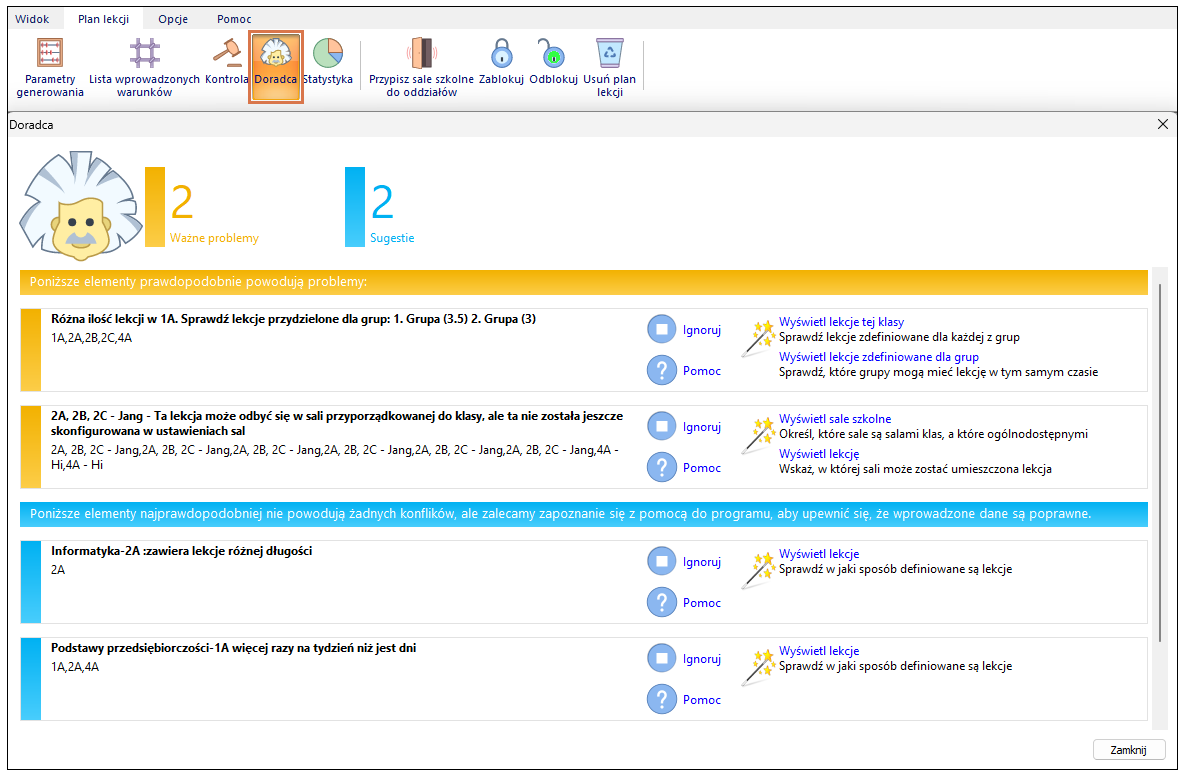Click Ignoruj icon for 2A, 2B, 2C - Jang problem
This screenshot has width=1183, height=775.
tap(662, 426)
